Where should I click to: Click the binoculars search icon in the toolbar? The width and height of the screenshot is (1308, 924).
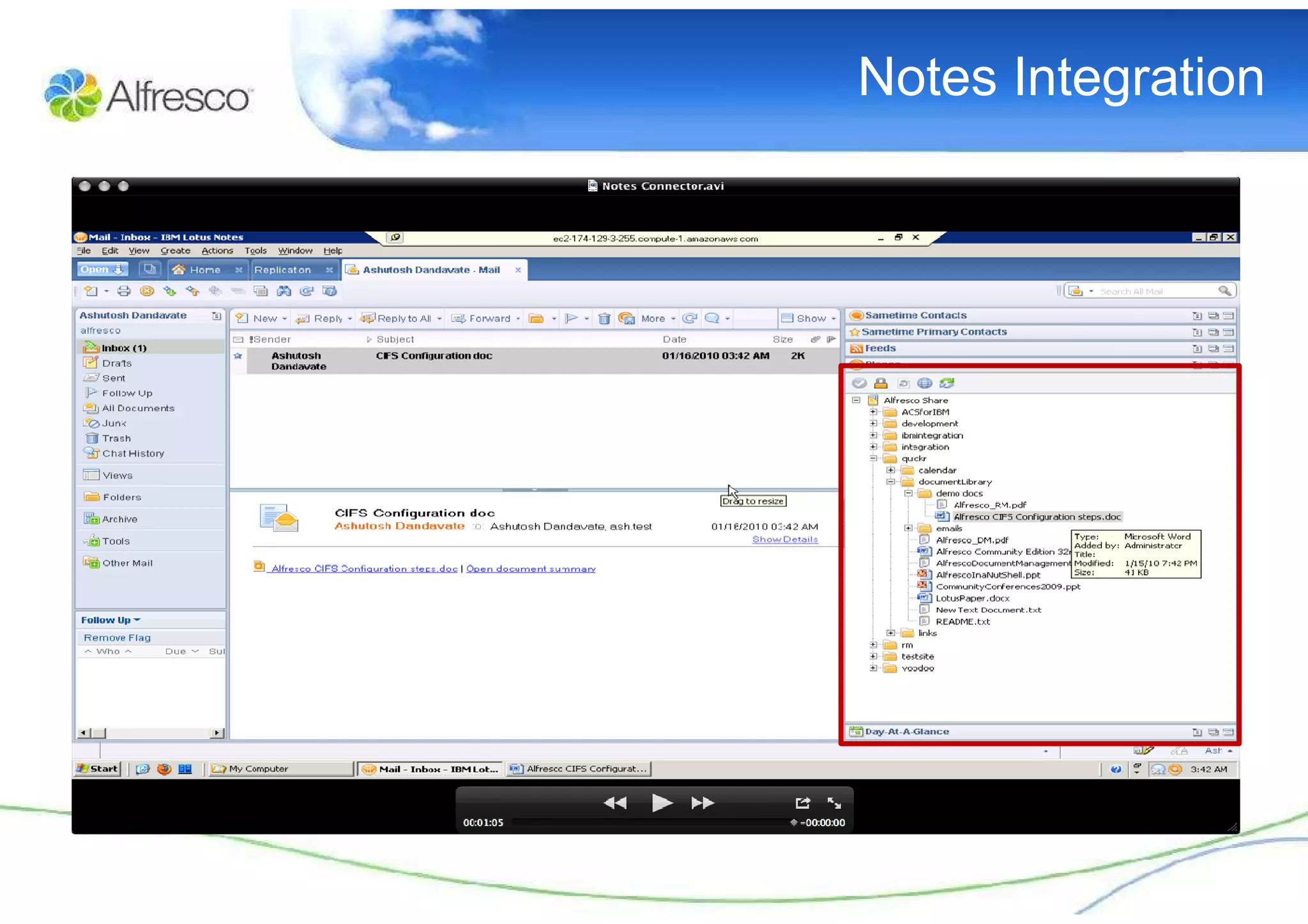coord(284,291)
